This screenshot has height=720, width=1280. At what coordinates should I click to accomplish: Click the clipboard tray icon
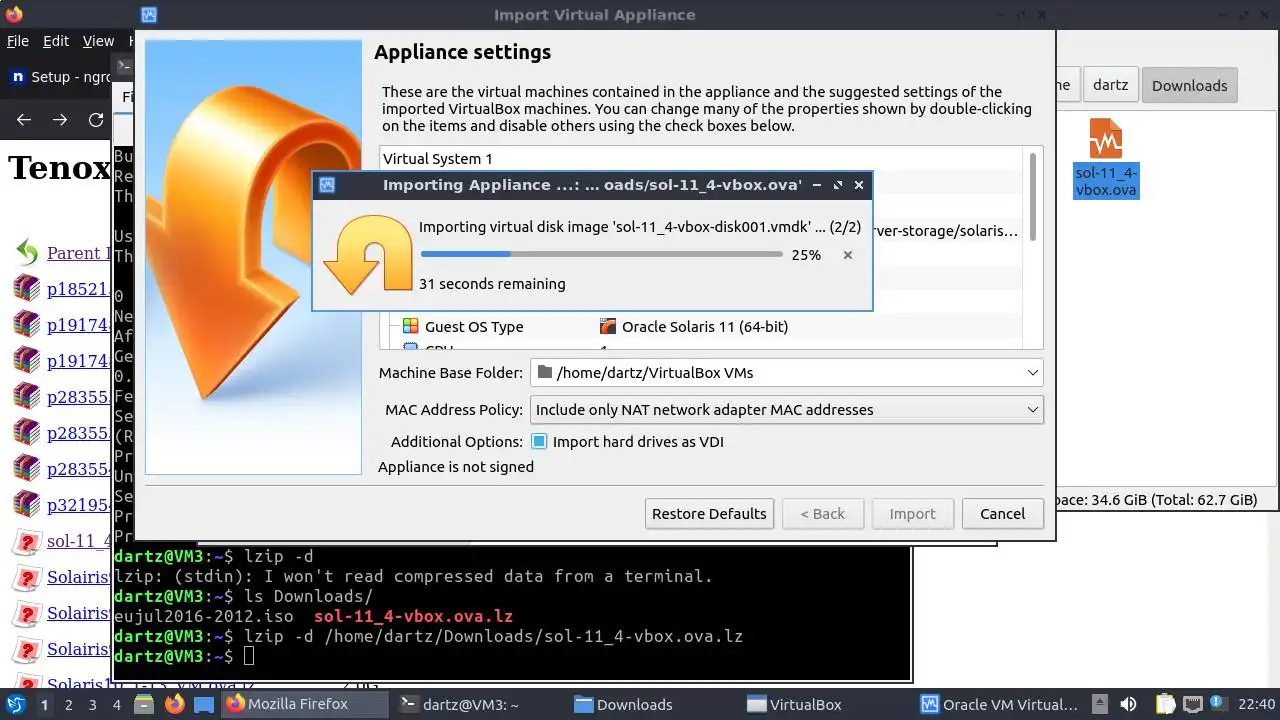1166,704
